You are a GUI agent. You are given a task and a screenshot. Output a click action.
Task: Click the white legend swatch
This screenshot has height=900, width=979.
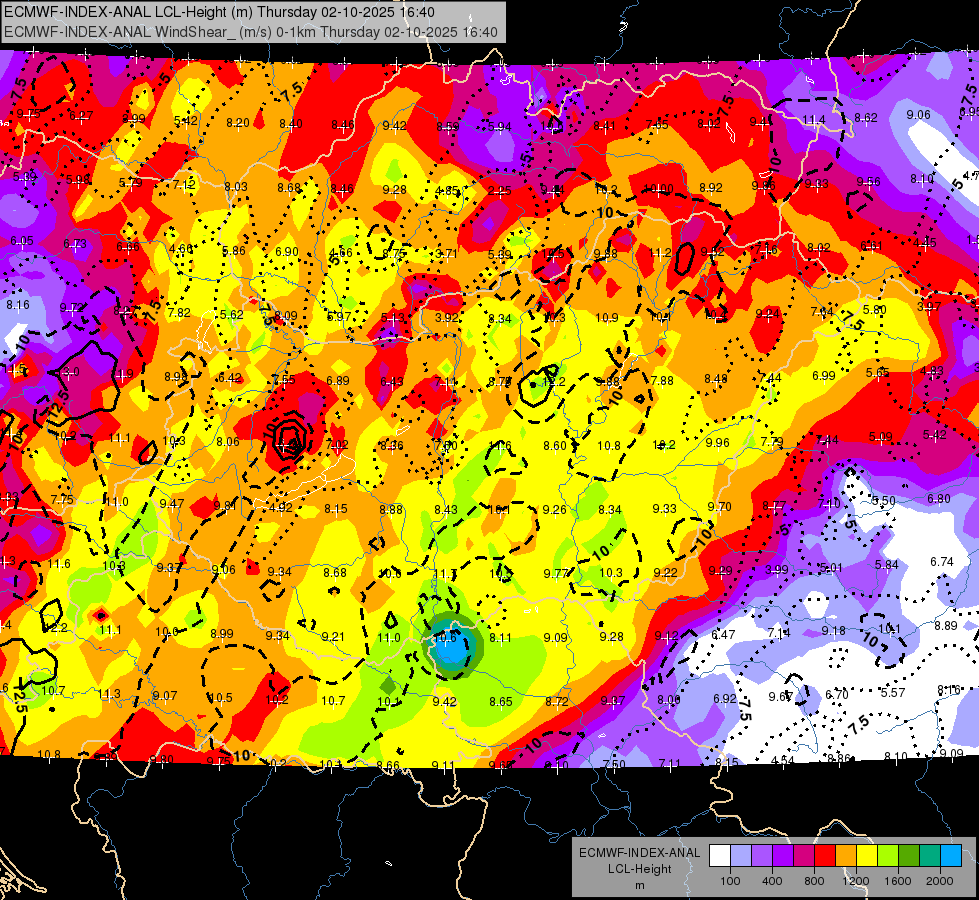[720, 856]
